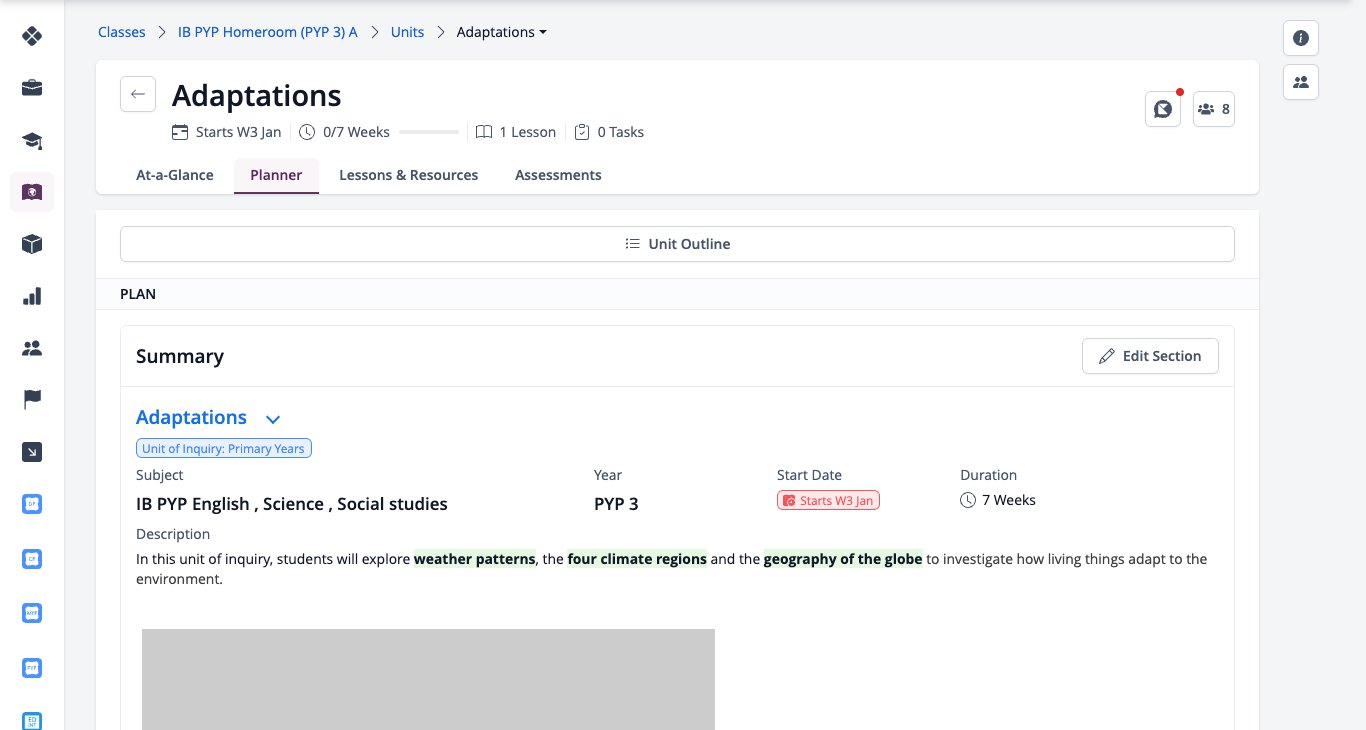Image resolution: width=1366 pixels, height=730 pixels.
Task: Expand the Unit Outline bar
Action: [x=677, y=244]
